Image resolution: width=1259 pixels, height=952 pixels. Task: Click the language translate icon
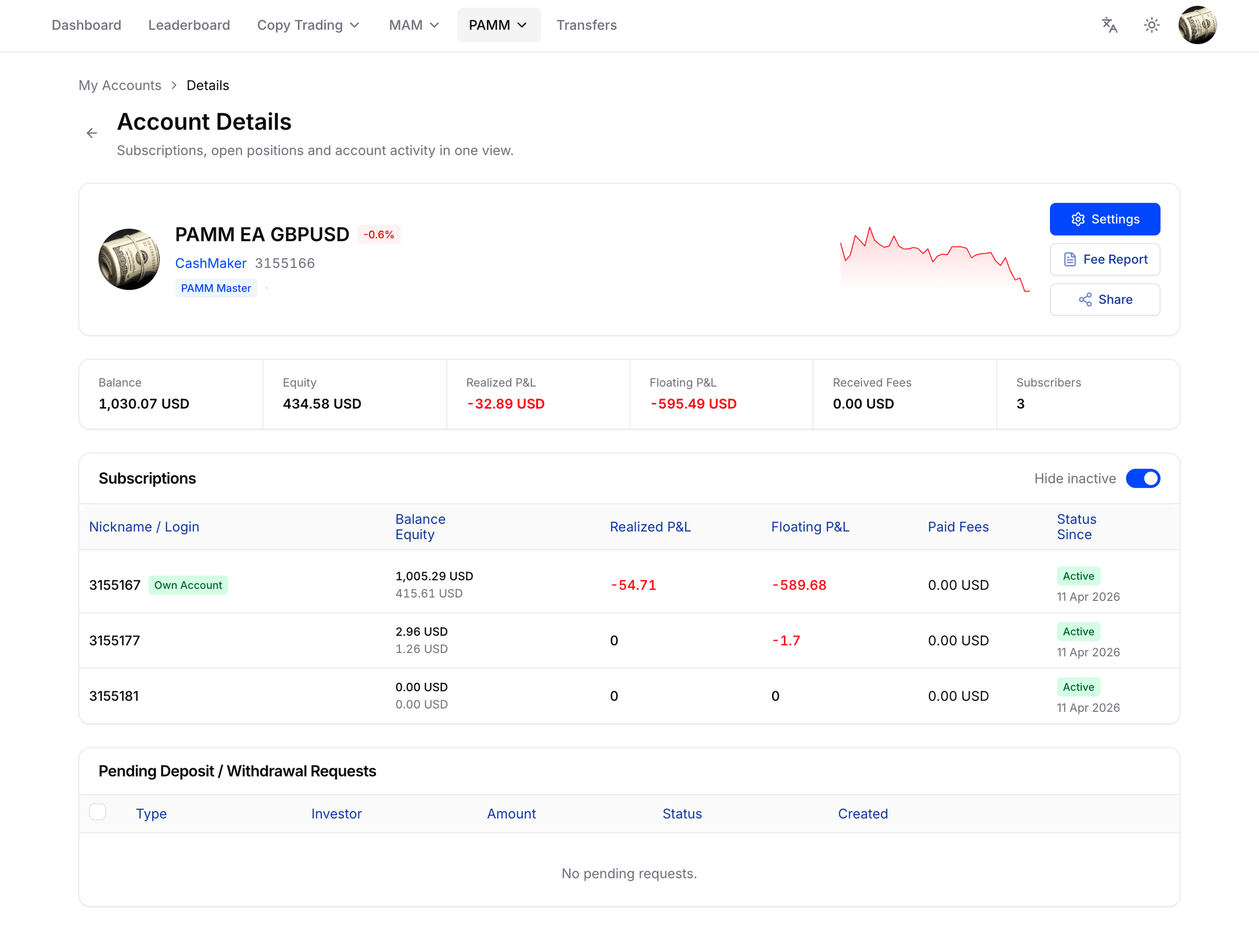(1109, 25)
